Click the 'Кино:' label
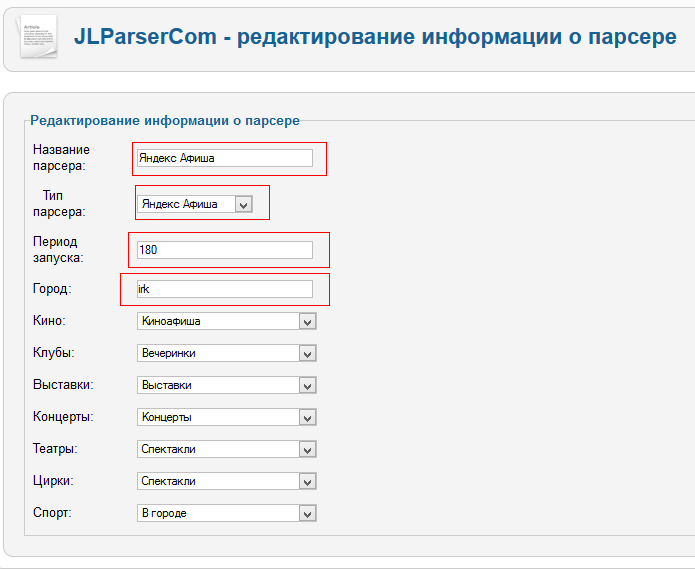Viewport: 695px width, 569px height. pos(49,320)
